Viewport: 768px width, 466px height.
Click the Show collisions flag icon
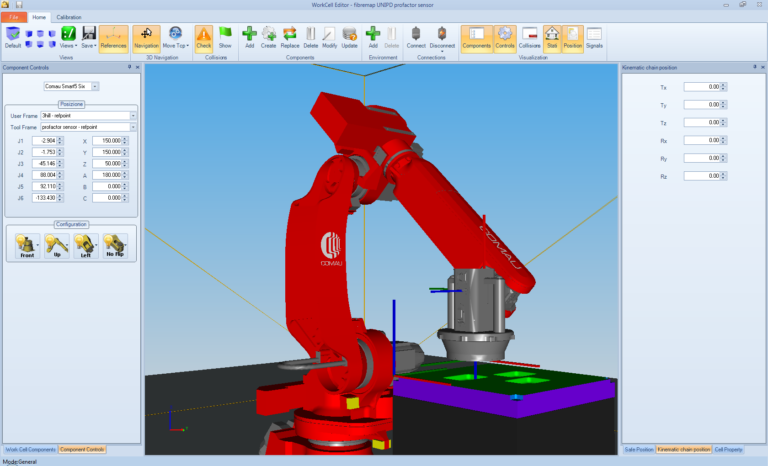[225, 38]
